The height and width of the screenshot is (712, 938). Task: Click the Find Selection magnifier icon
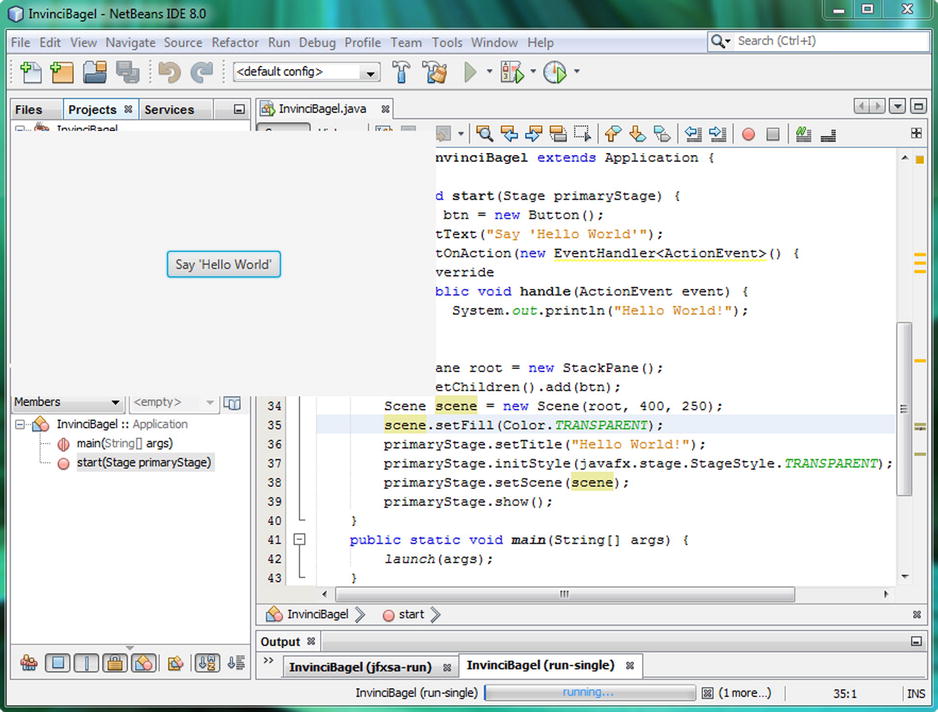tap(485, 134)
